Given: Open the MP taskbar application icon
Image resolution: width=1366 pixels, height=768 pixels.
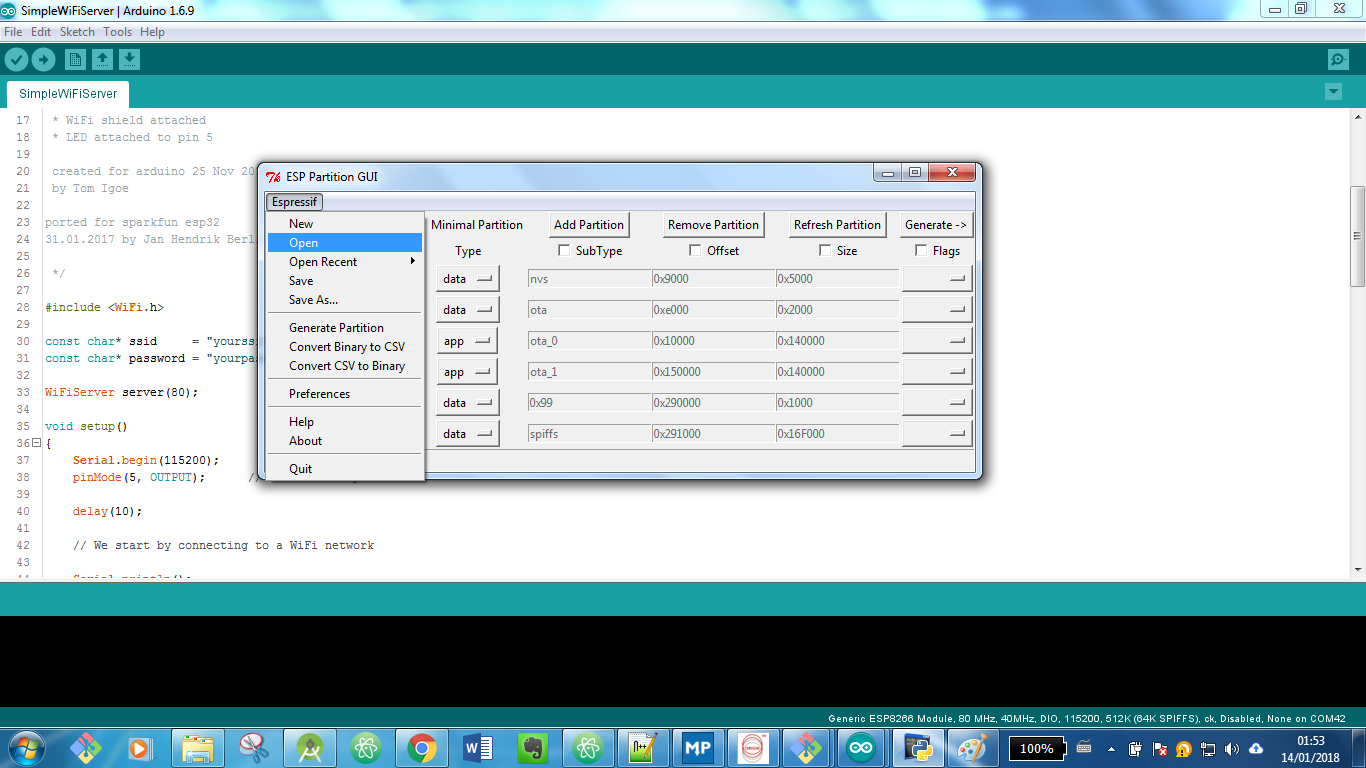Looking at the screenshot, I should [x=698, y=747].
